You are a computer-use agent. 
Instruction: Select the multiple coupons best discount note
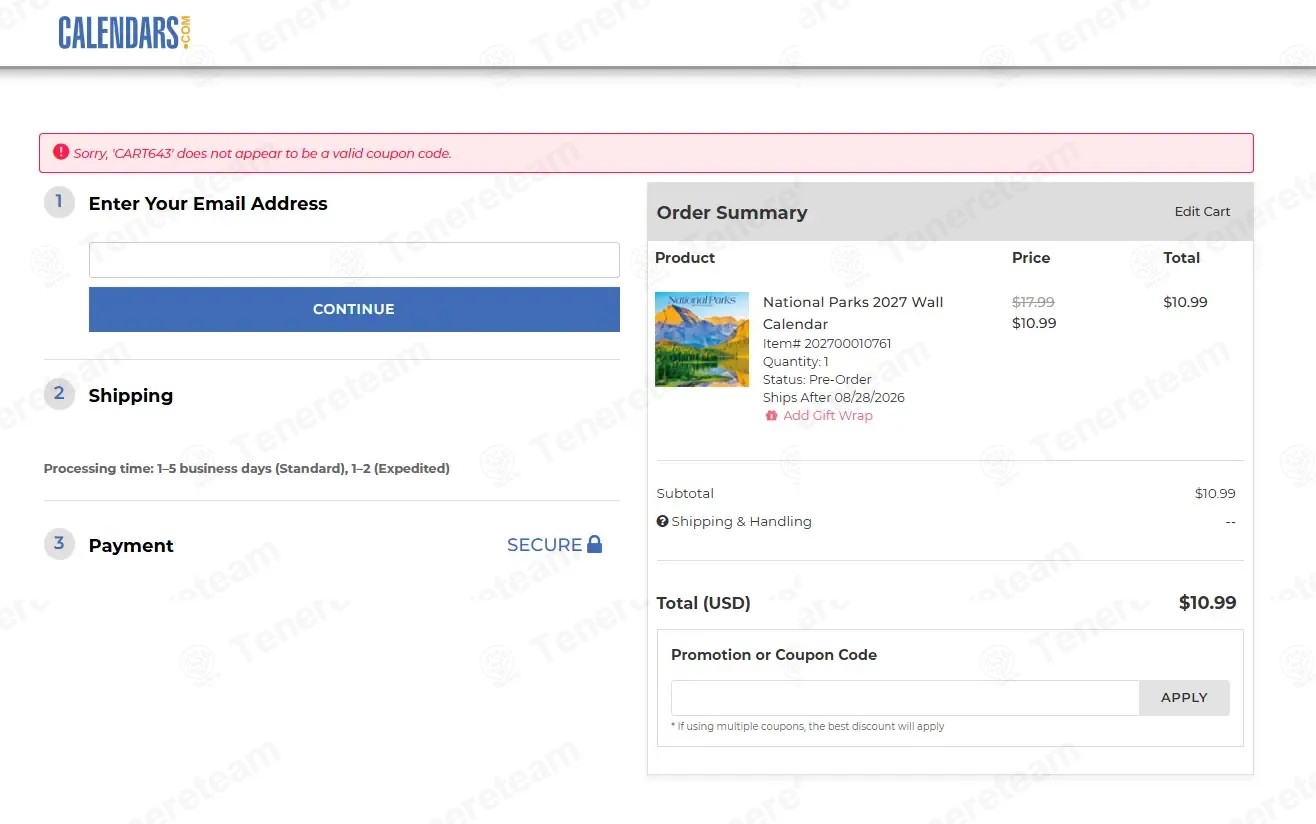click(807, 727)
